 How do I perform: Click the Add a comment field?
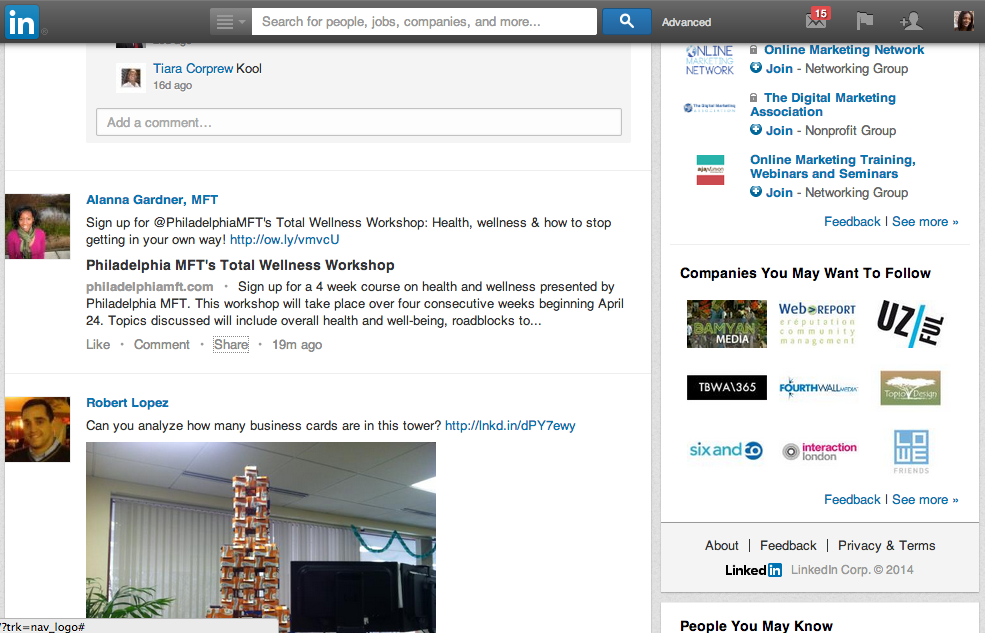pyautogui.click(x=359, y=122)
